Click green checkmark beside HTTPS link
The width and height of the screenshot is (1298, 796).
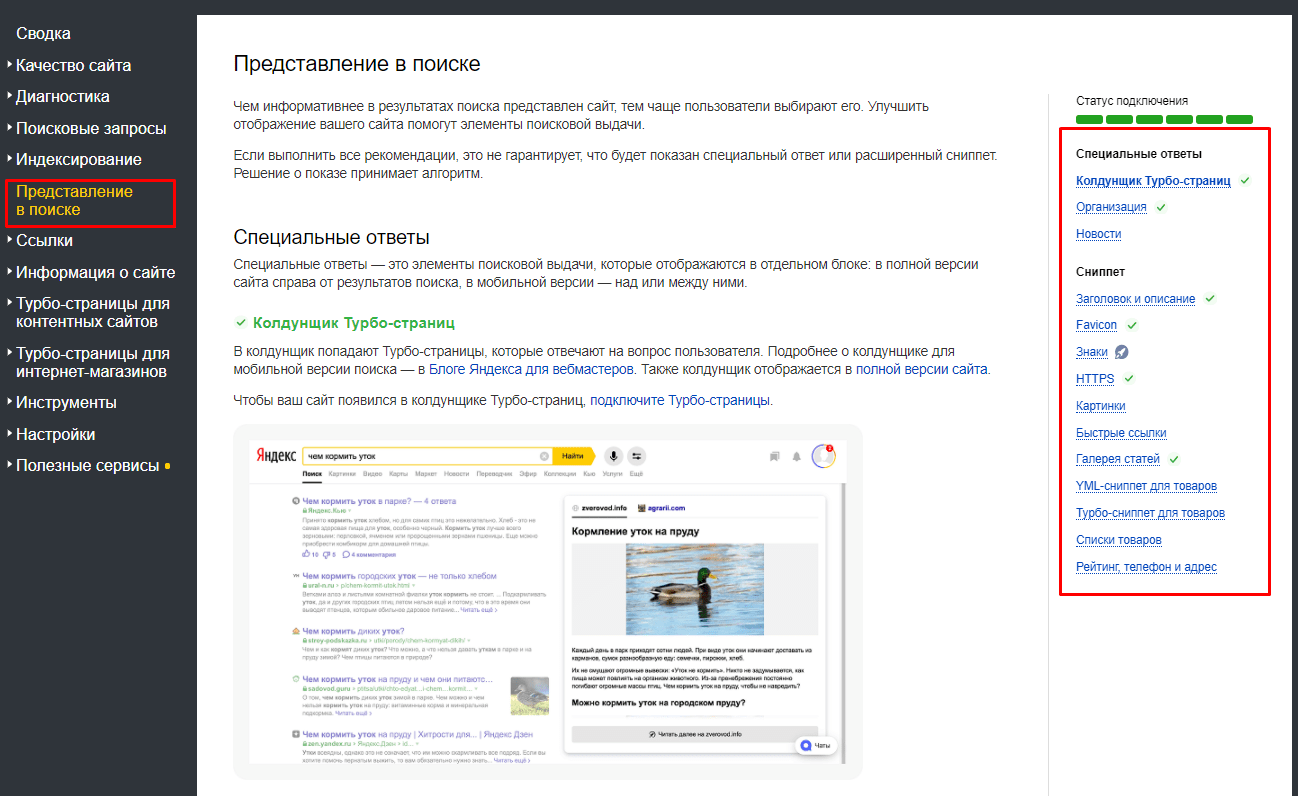click(1129, 379)
